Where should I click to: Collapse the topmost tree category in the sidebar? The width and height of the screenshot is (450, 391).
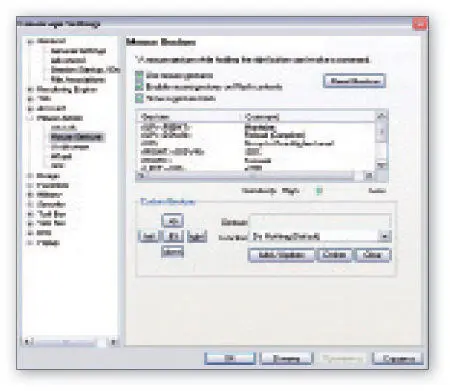[x=30, y=41]
